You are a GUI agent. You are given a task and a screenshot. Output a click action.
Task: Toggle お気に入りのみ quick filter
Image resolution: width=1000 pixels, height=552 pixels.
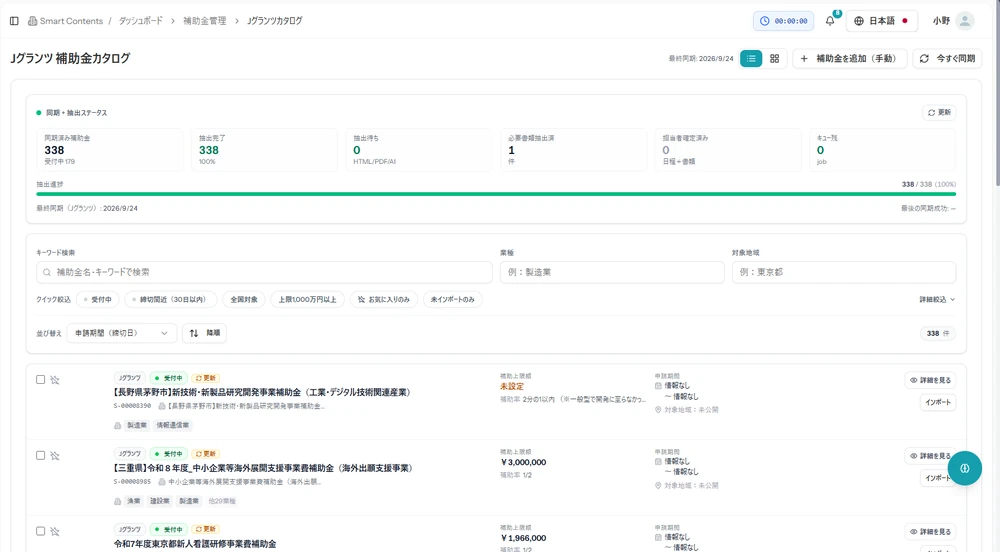pyautogui.click(x=384, y=300)
